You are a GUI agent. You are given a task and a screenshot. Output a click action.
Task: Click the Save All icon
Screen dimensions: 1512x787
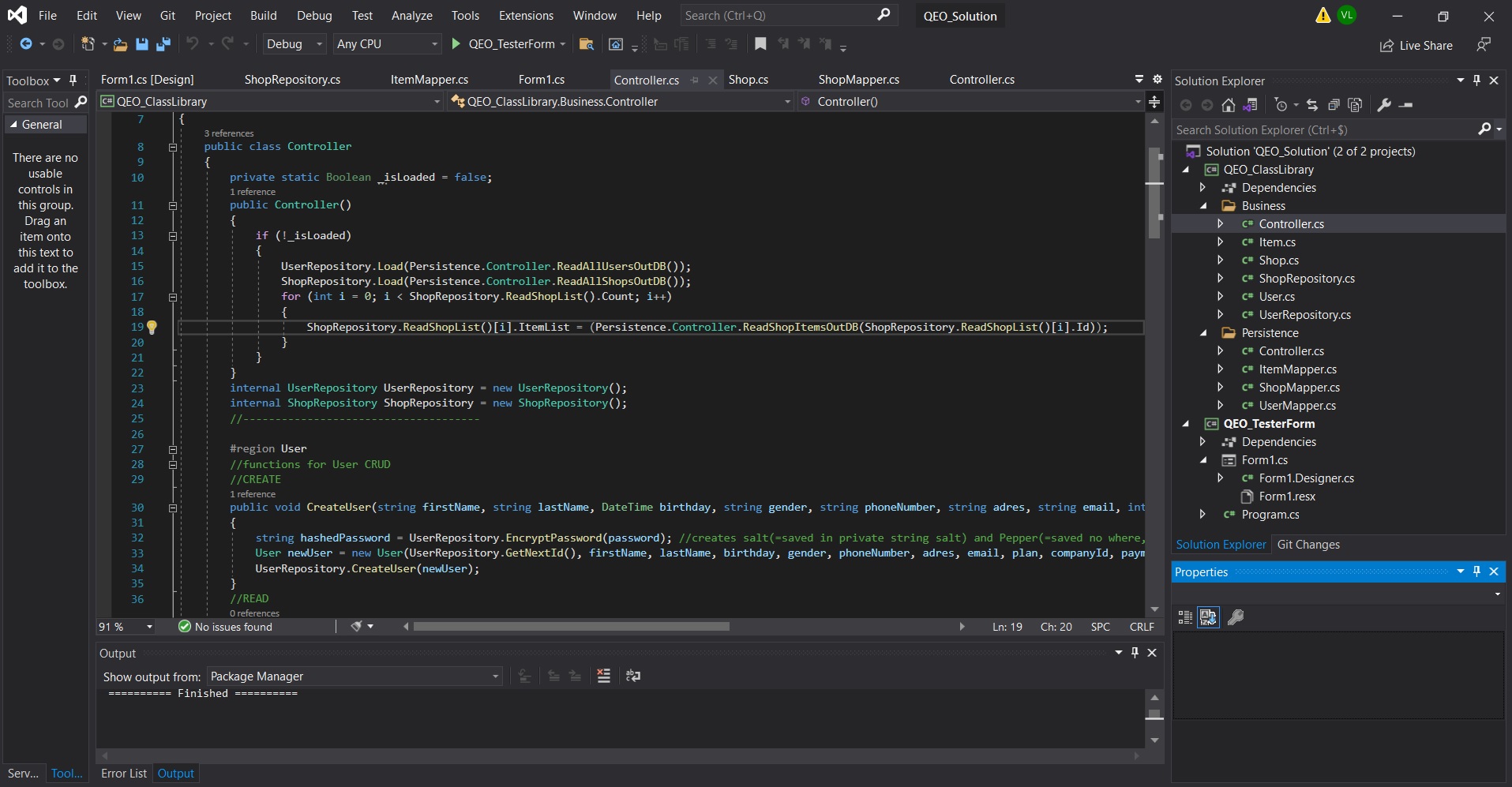pyautogui.click(x=163, y=44)
